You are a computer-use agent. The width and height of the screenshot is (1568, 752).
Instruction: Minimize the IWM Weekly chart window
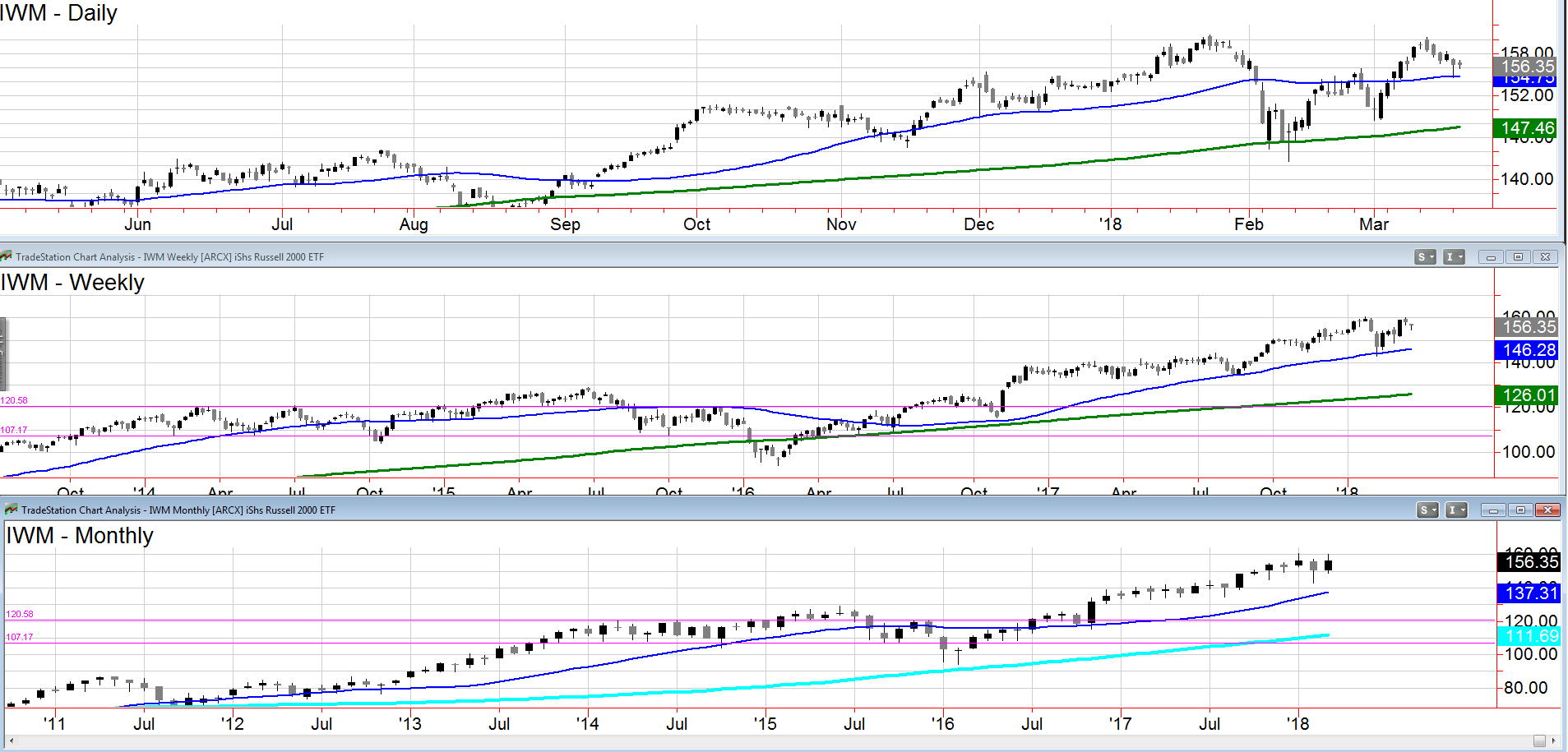1491,257
